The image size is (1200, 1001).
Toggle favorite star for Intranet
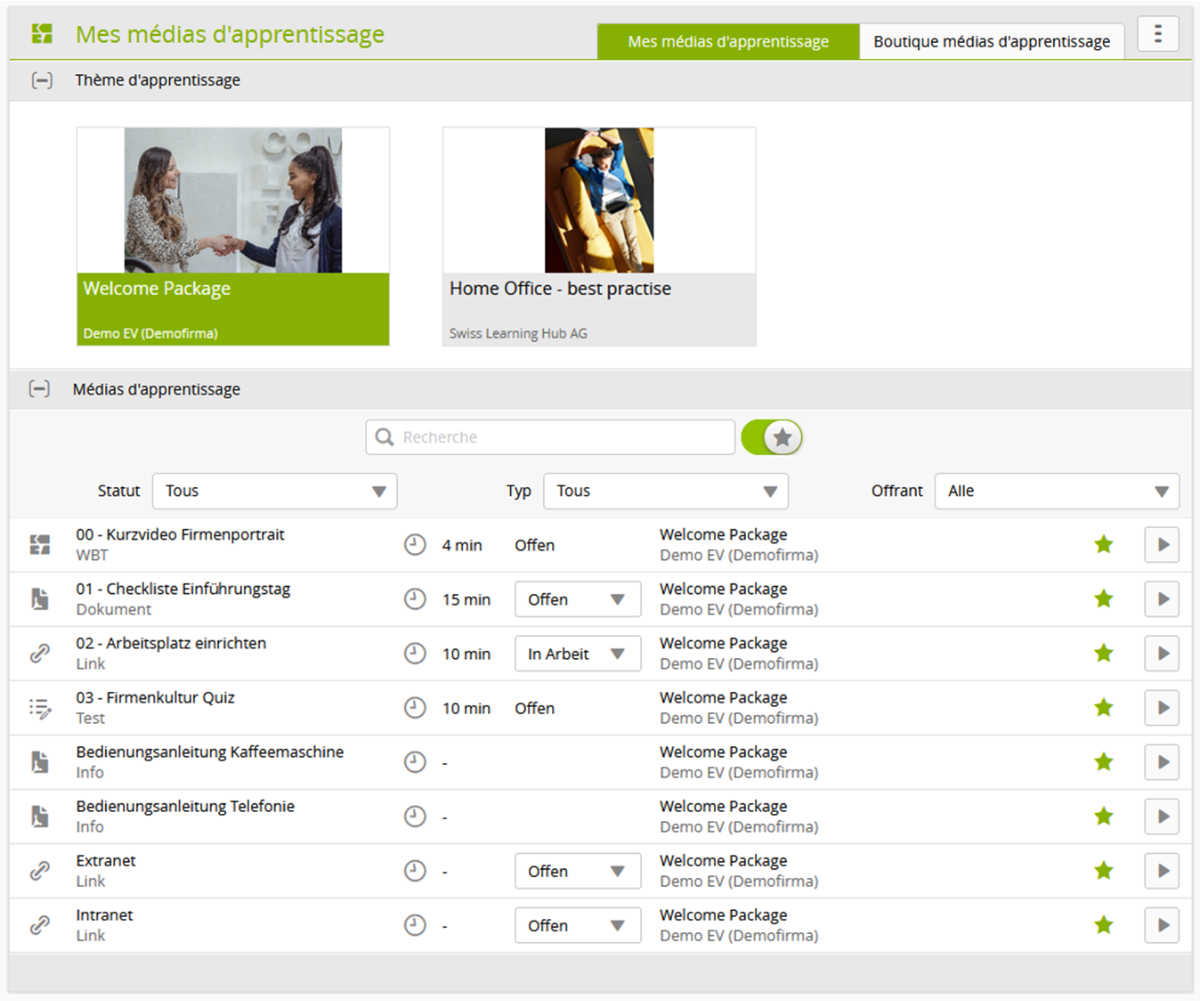(1103, 925)
